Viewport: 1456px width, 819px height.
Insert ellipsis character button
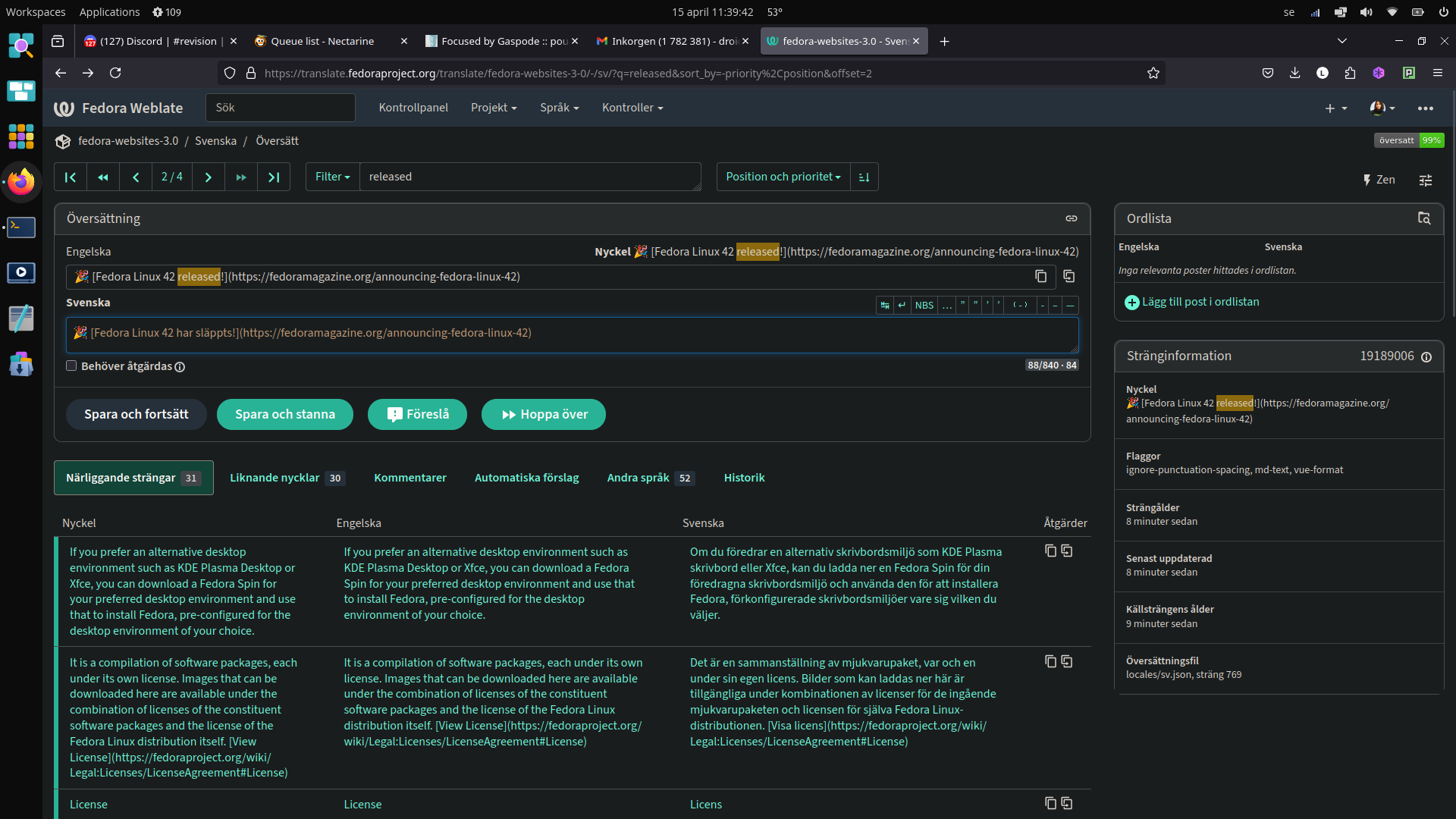click(x=947, y=305)
